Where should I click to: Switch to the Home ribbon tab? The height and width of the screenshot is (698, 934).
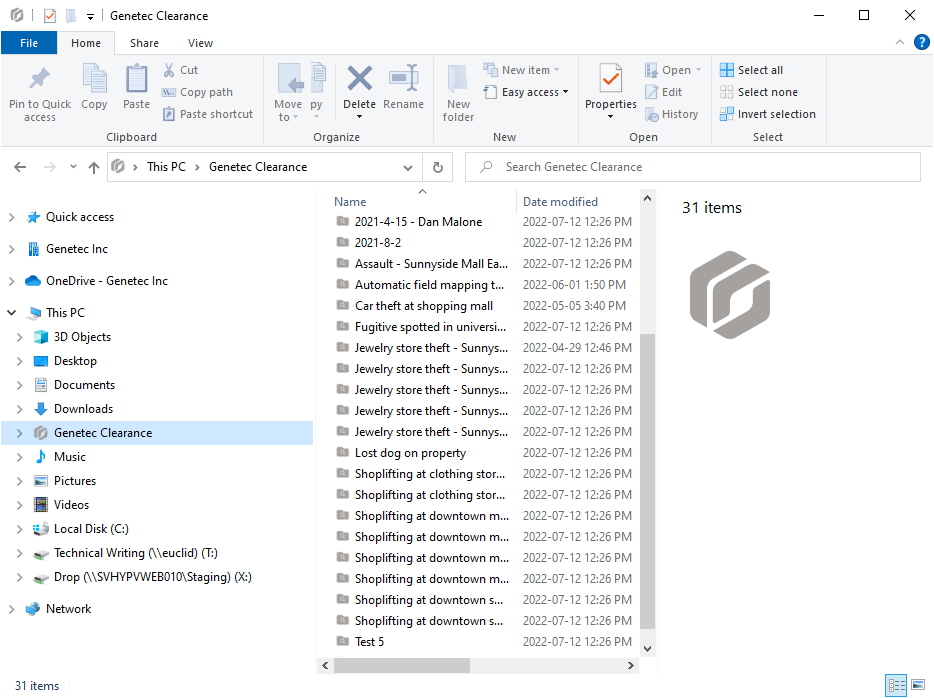86,43
